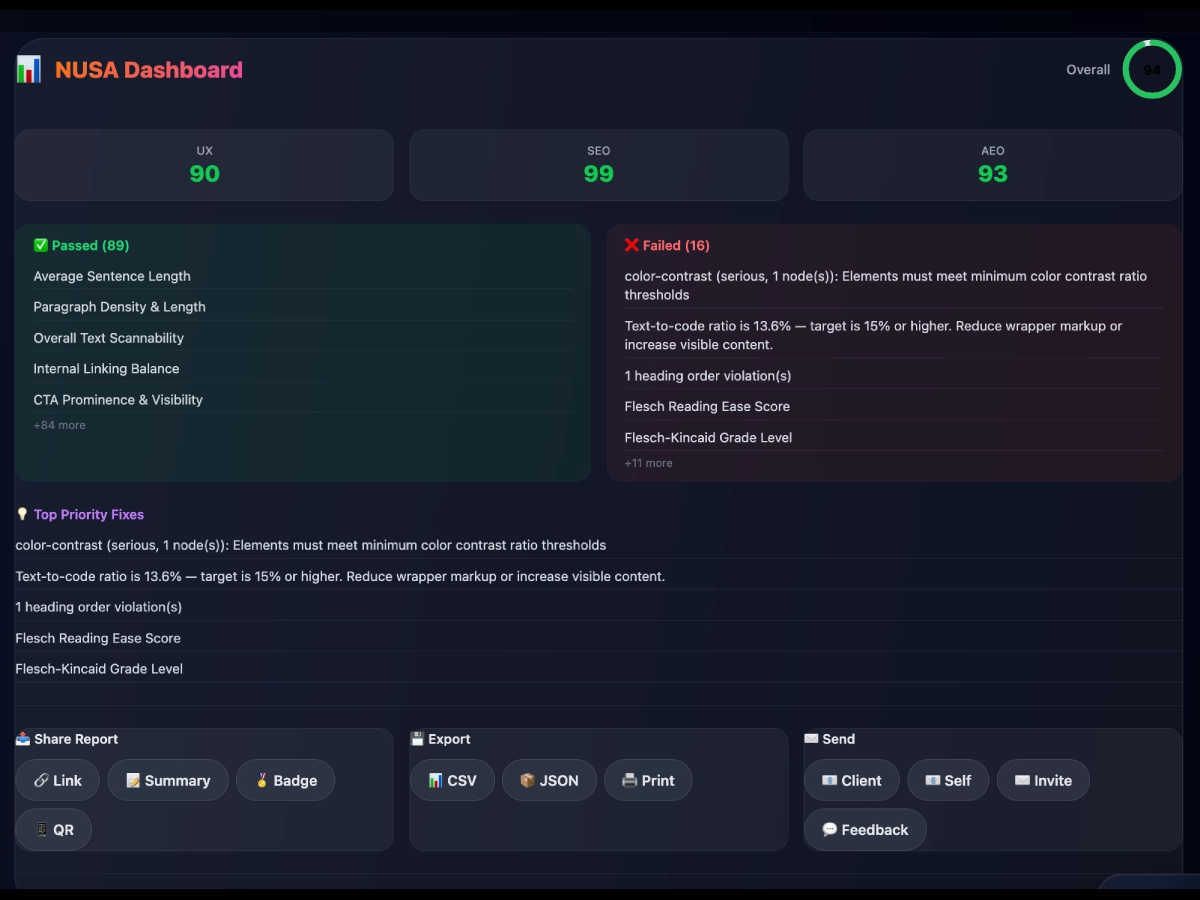Send the report to Self

[x=948, y=781]
